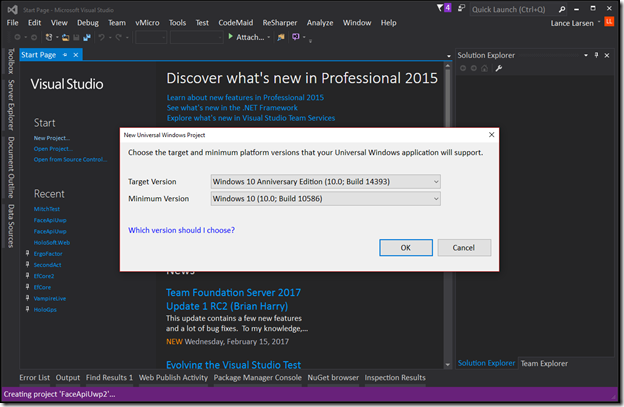Switch to the Team Explorer tab
Viewport: 624px width, 407px height.
coord(544,363)
